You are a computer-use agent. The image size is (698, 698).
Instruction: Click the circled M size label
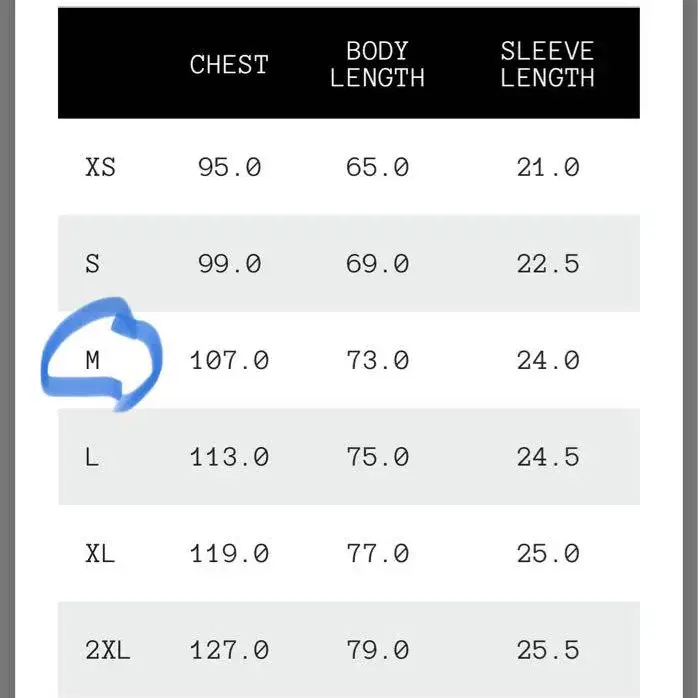point(92,360)
